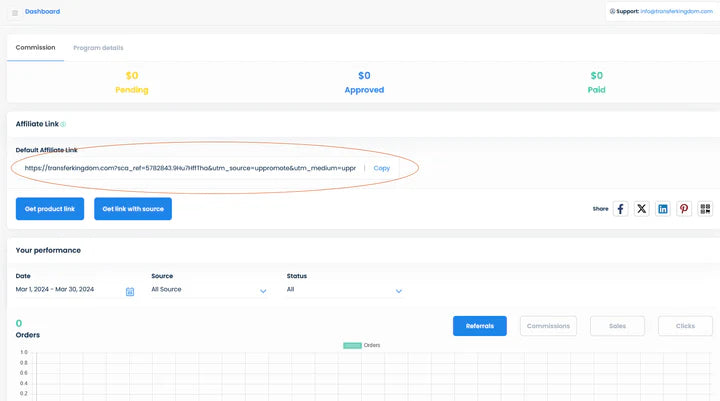Click the Affiliate Link info icon
Viewport: 720px width, 401px height.
coord(63,124)
